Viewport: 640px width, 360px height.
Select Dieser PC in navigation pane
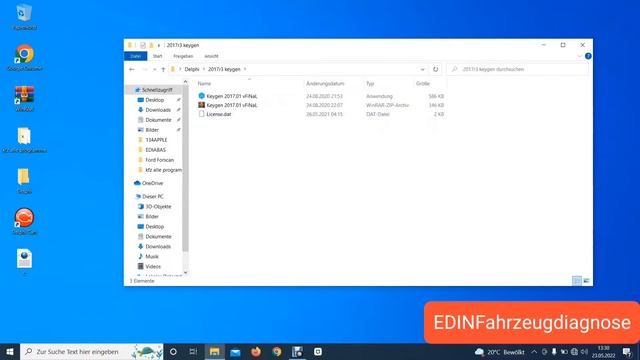[x=153, y=197]
